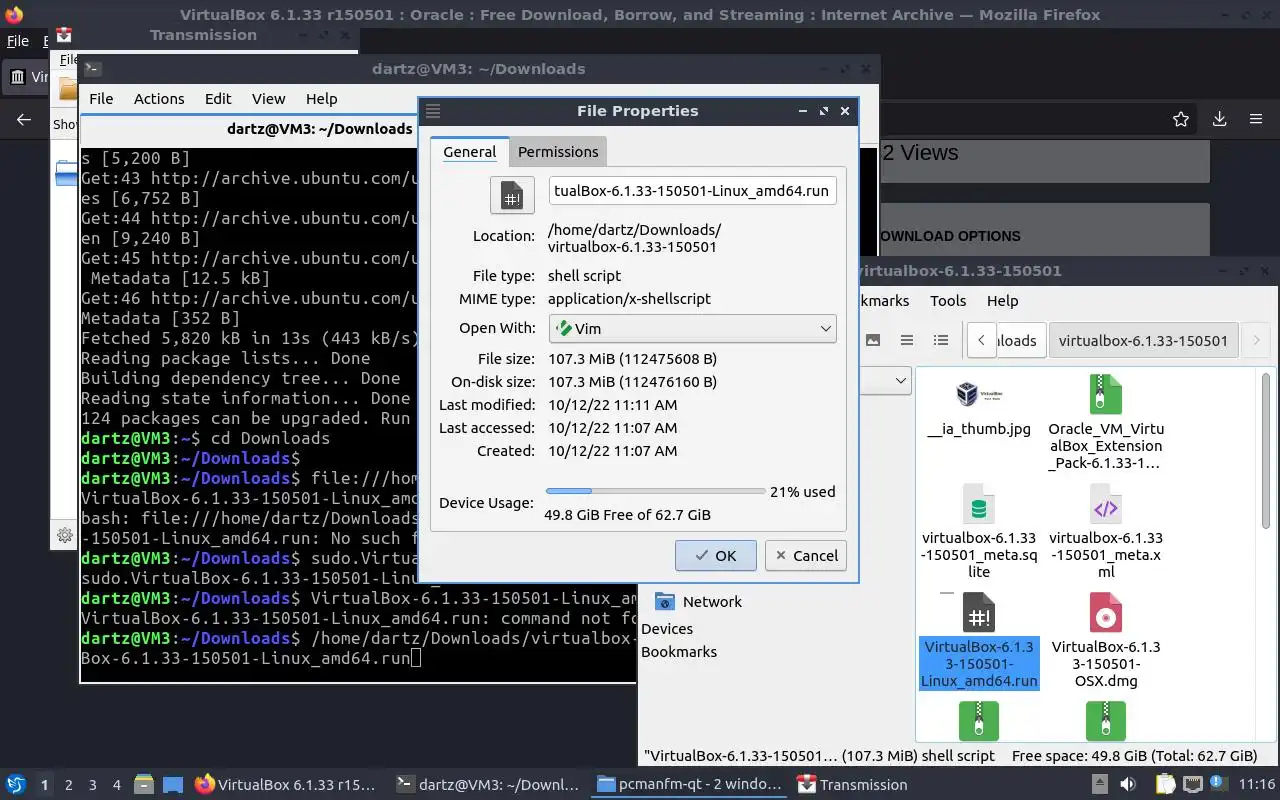The image size is (1280, 800).
Task: Click the File menu in the Firefox window
Action: [x=18, y=41]
